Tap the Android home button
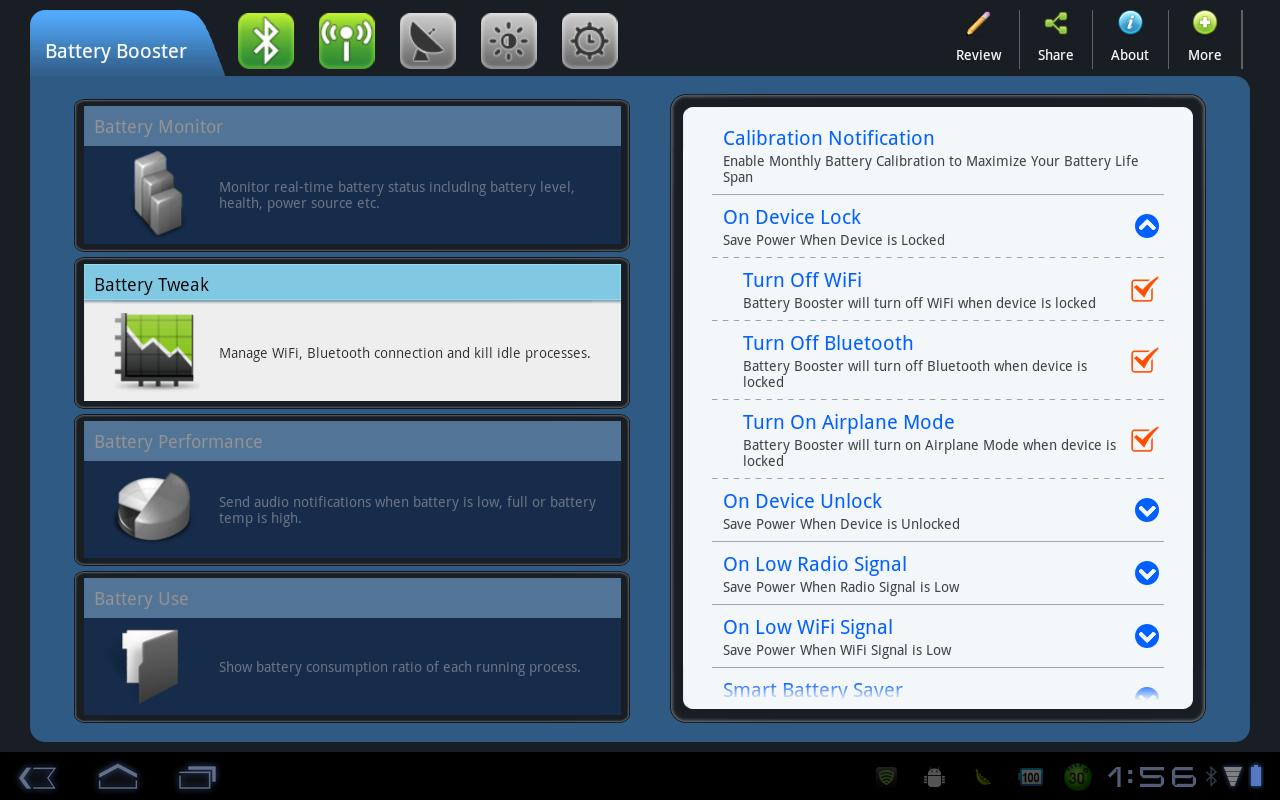Image resolution: width=1280 pixels, height=800 pixels. pyautogui.click(x=117, y=777)
